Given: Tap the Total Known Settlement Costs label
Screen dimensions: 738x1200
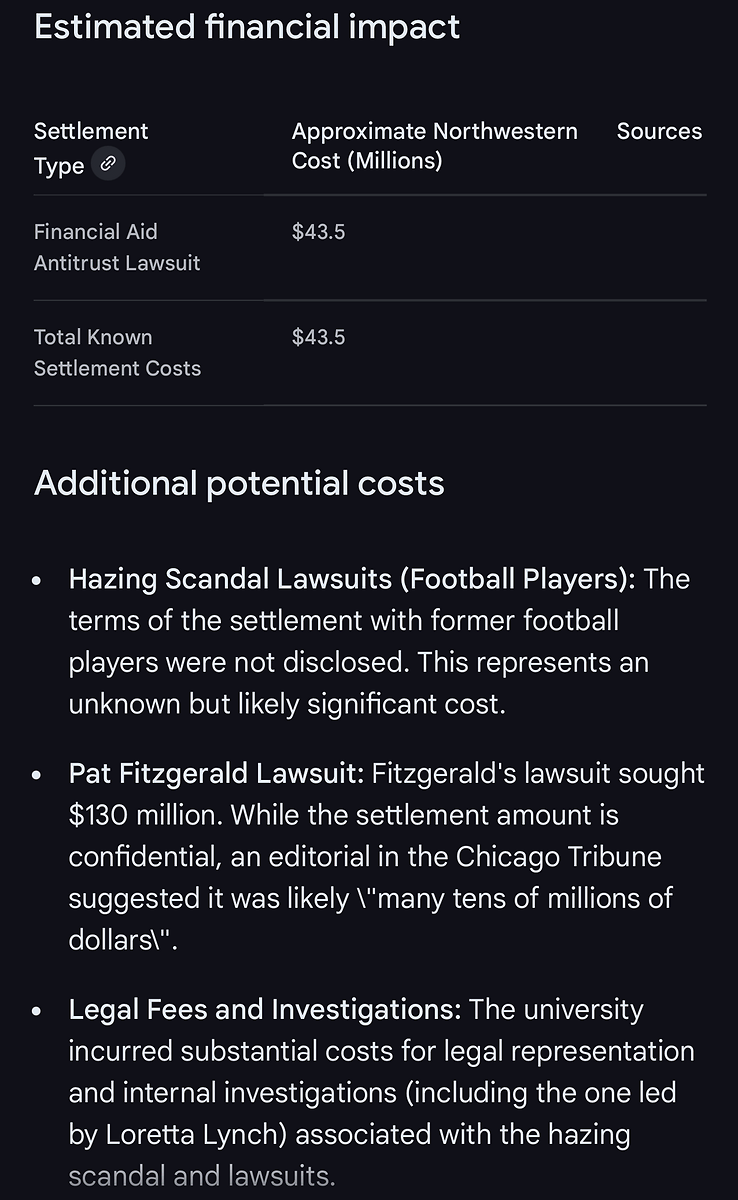Looking at the screenshot, I should click(x=116, y=353).
